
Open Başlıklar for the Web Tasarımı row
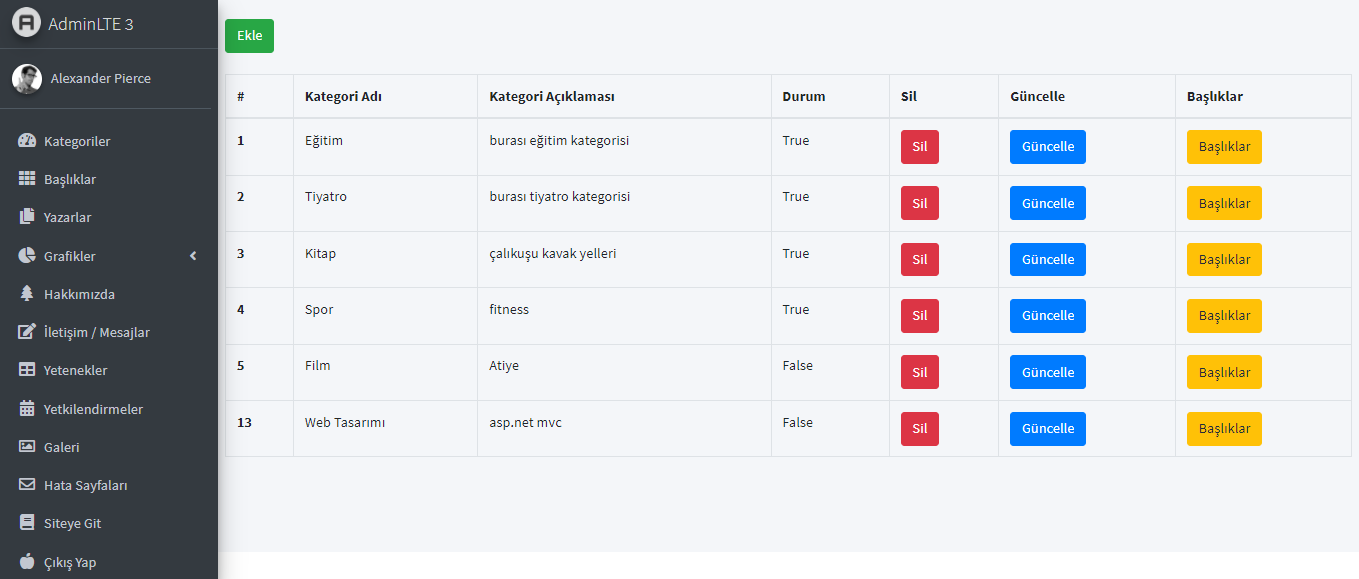(1224, 428)
